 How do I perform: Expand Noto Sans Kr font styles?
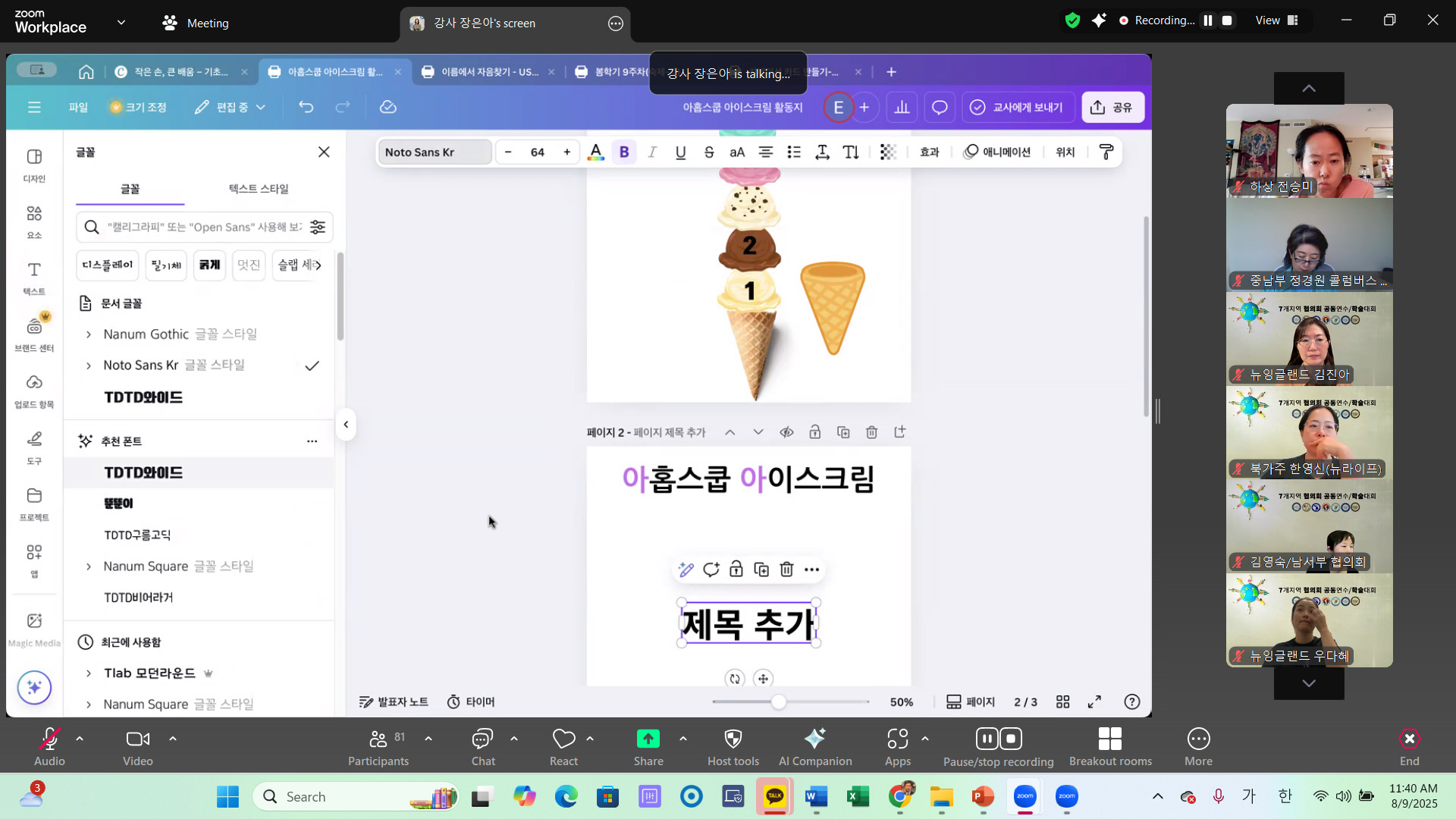click(x=89, y=366)
